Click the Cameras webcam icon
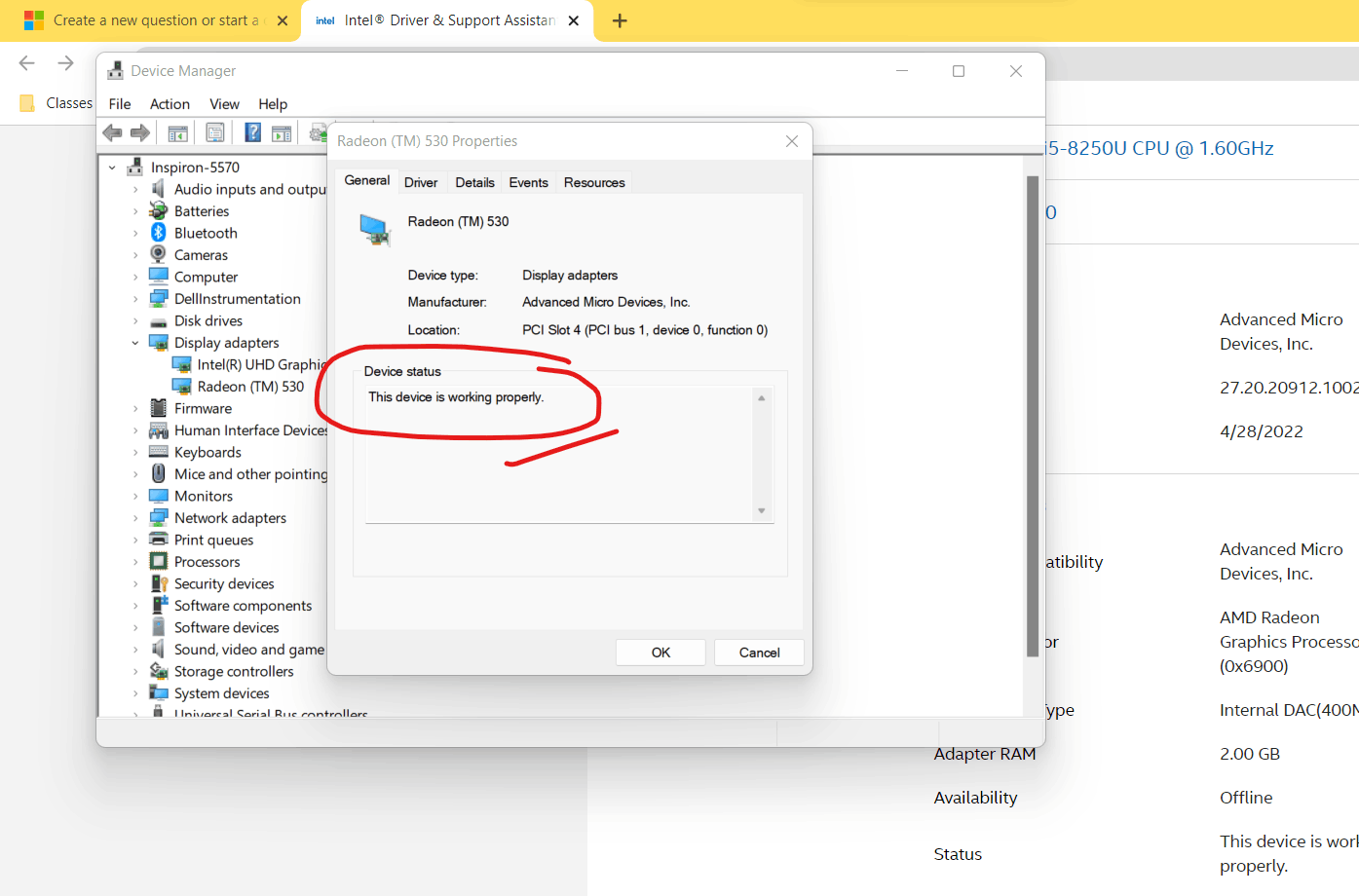Screen dimensions: 1359x896 tap(159, 254)
